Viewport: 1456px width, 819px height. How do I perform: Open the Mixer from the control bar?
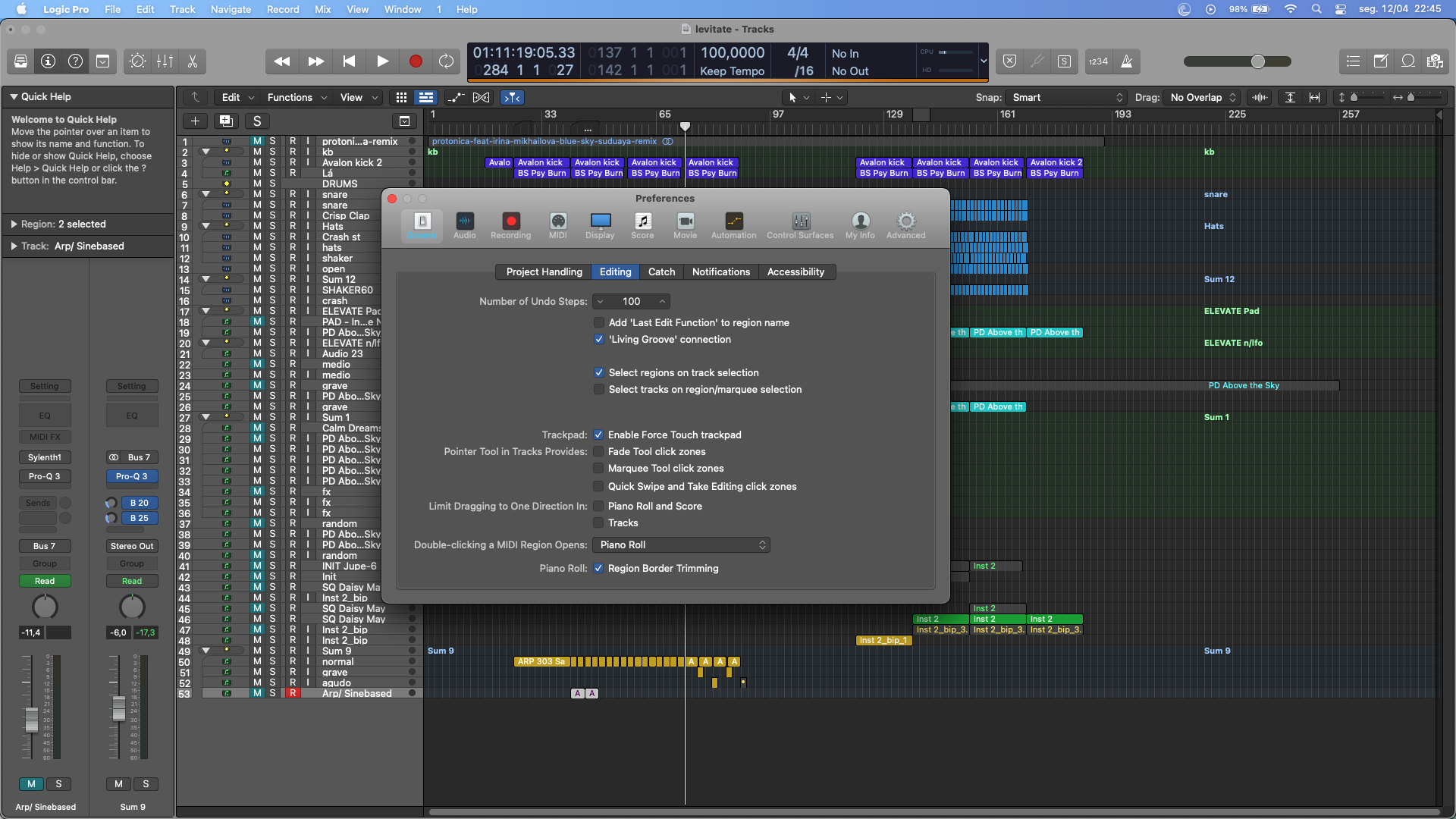[165, 61]
